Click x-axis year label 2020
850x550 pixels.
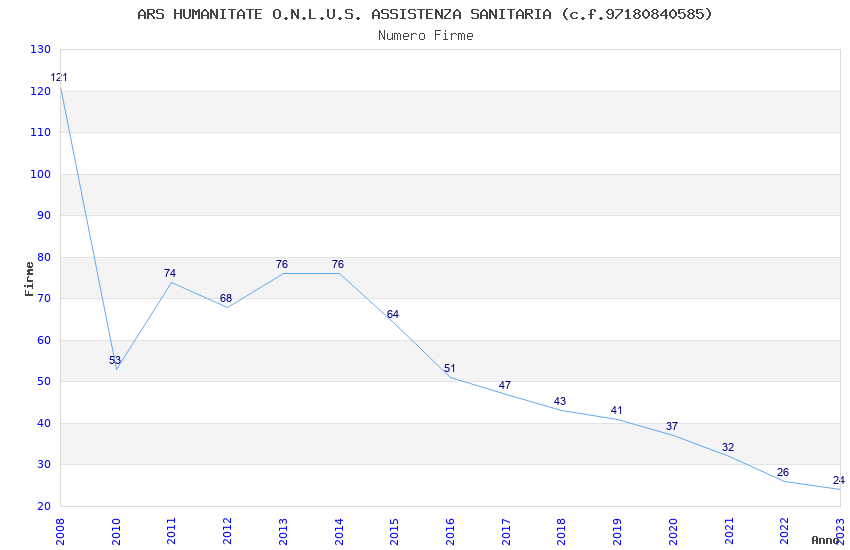click(x=673, y=531)
